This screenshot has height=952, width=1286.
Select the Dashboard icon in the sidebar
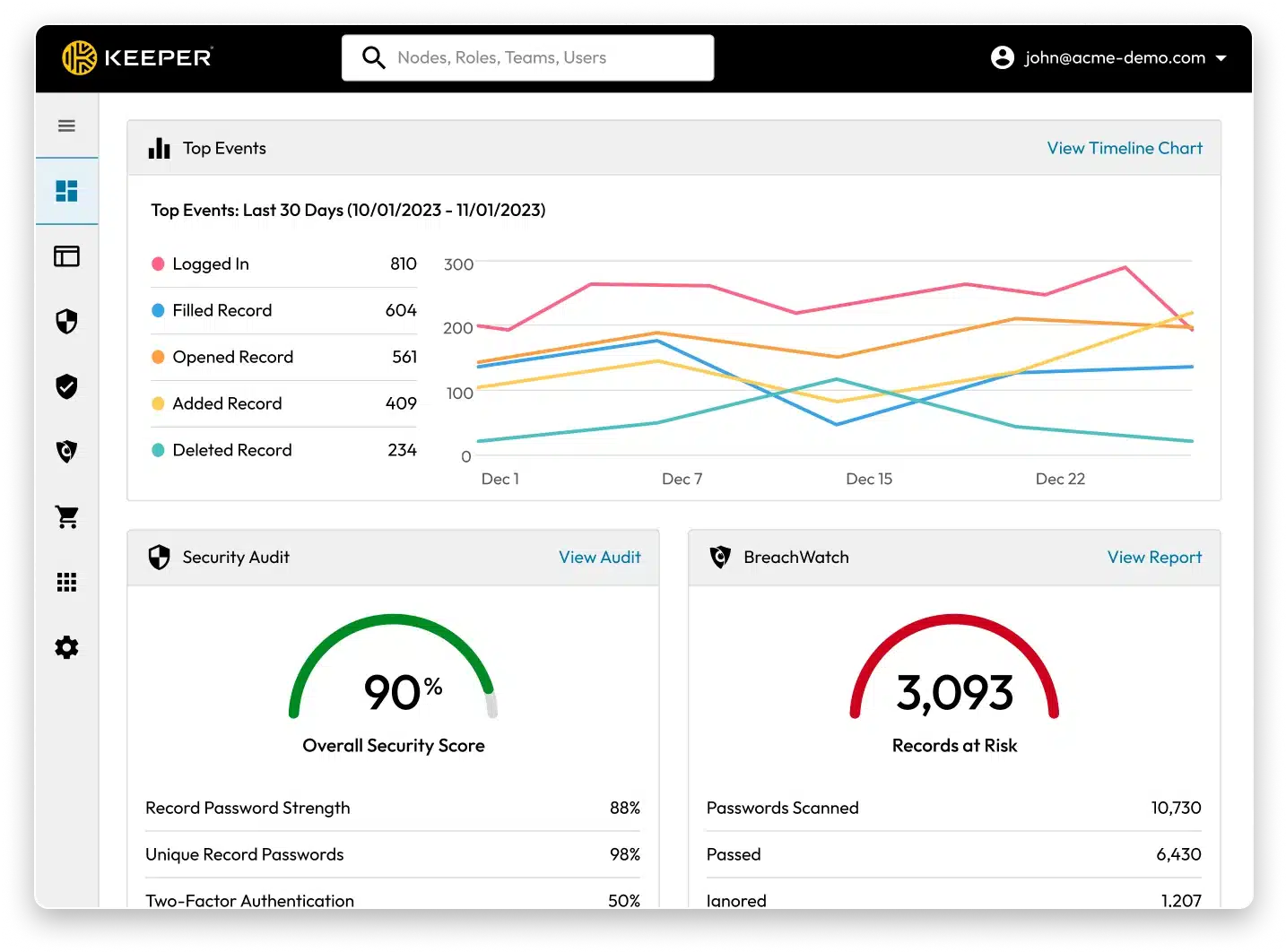pos(66,191)
